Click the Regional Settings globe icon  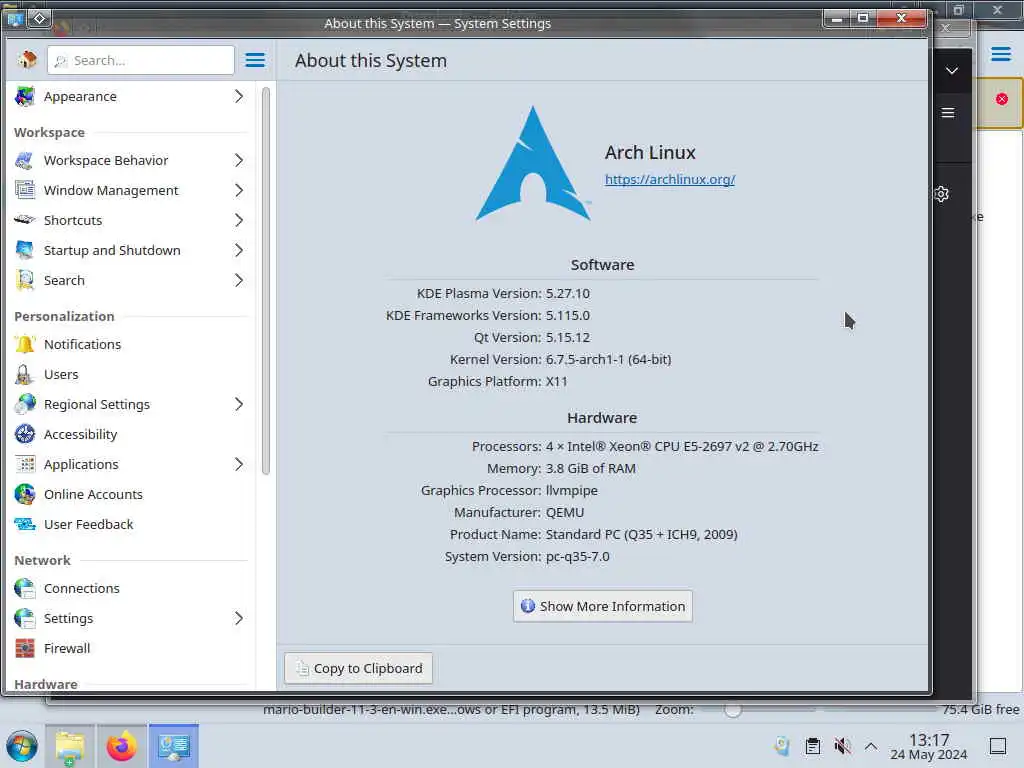(x=25, y=404)
